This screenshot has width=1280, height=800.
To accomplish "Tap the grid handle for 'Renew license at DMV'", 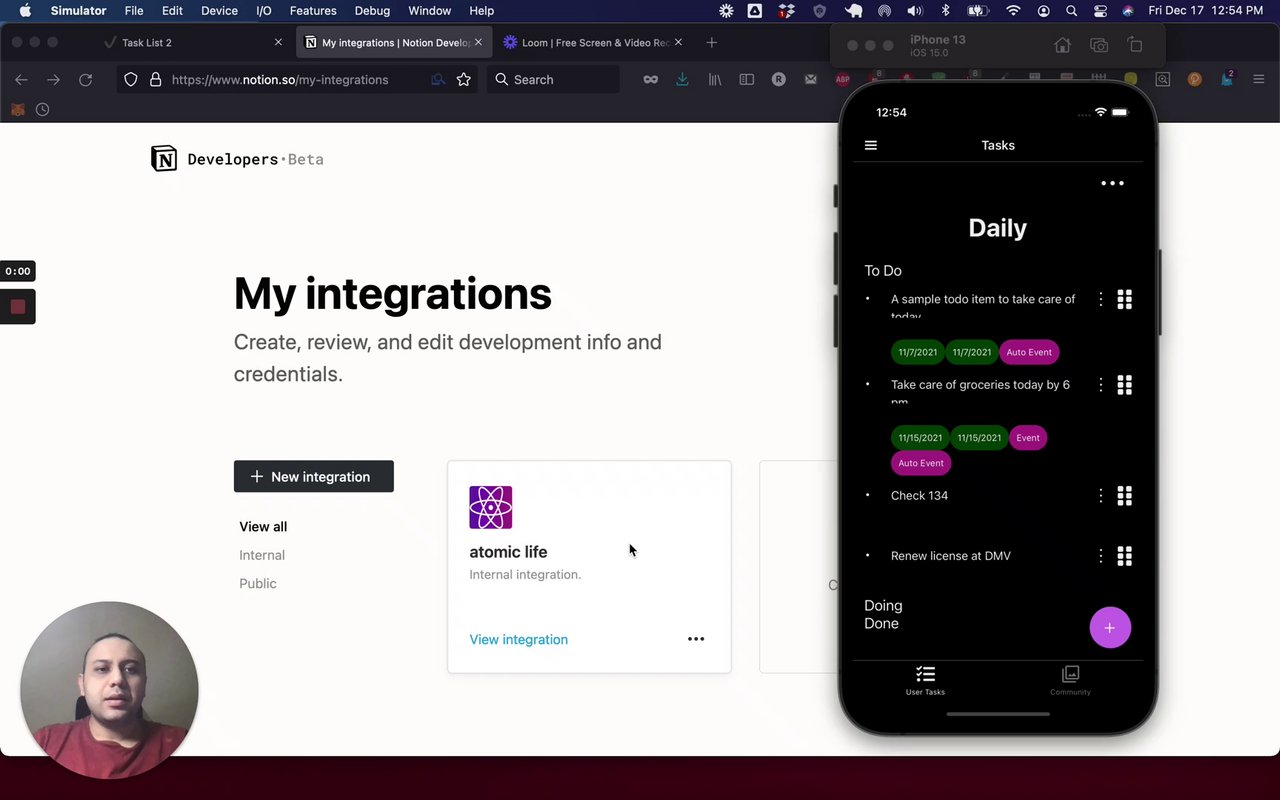I will (1125, 555).
